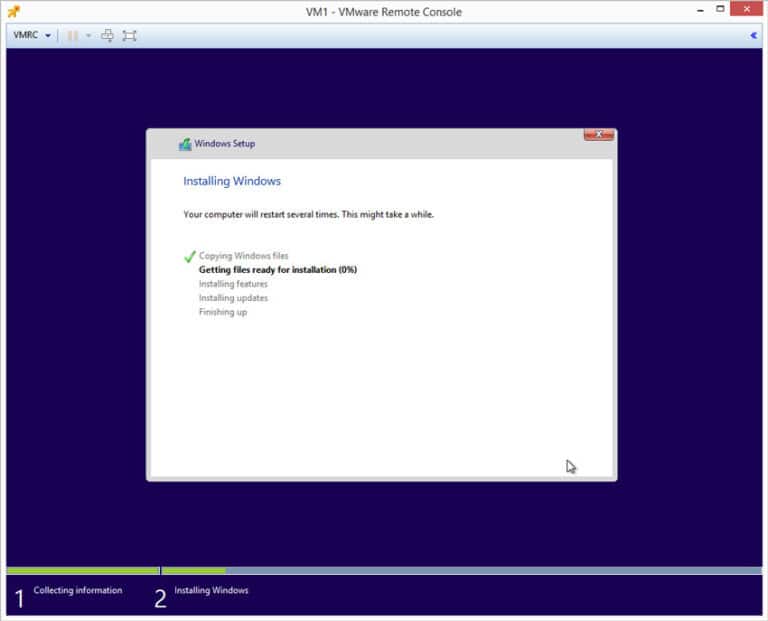
Task: Enter full screen mode icon
Action: click(x=129, y=35)
